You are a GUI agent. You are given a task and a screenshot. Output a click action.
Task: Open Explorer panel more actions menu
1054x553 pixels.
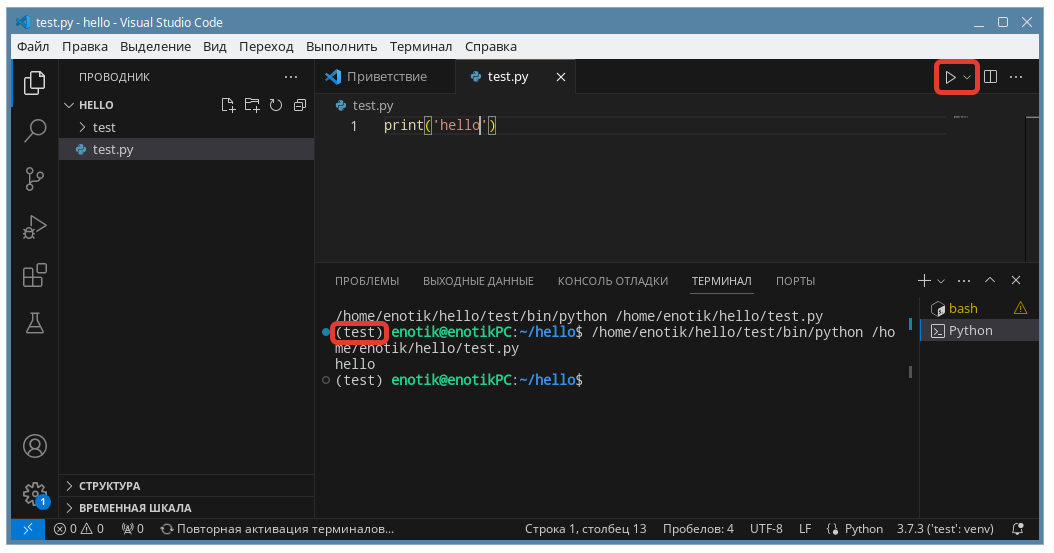[x=290, y=77]
